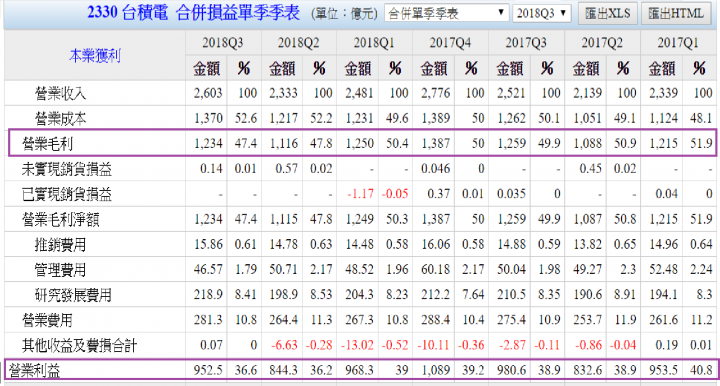Click the 營業收入 row label

click(60, 94)
